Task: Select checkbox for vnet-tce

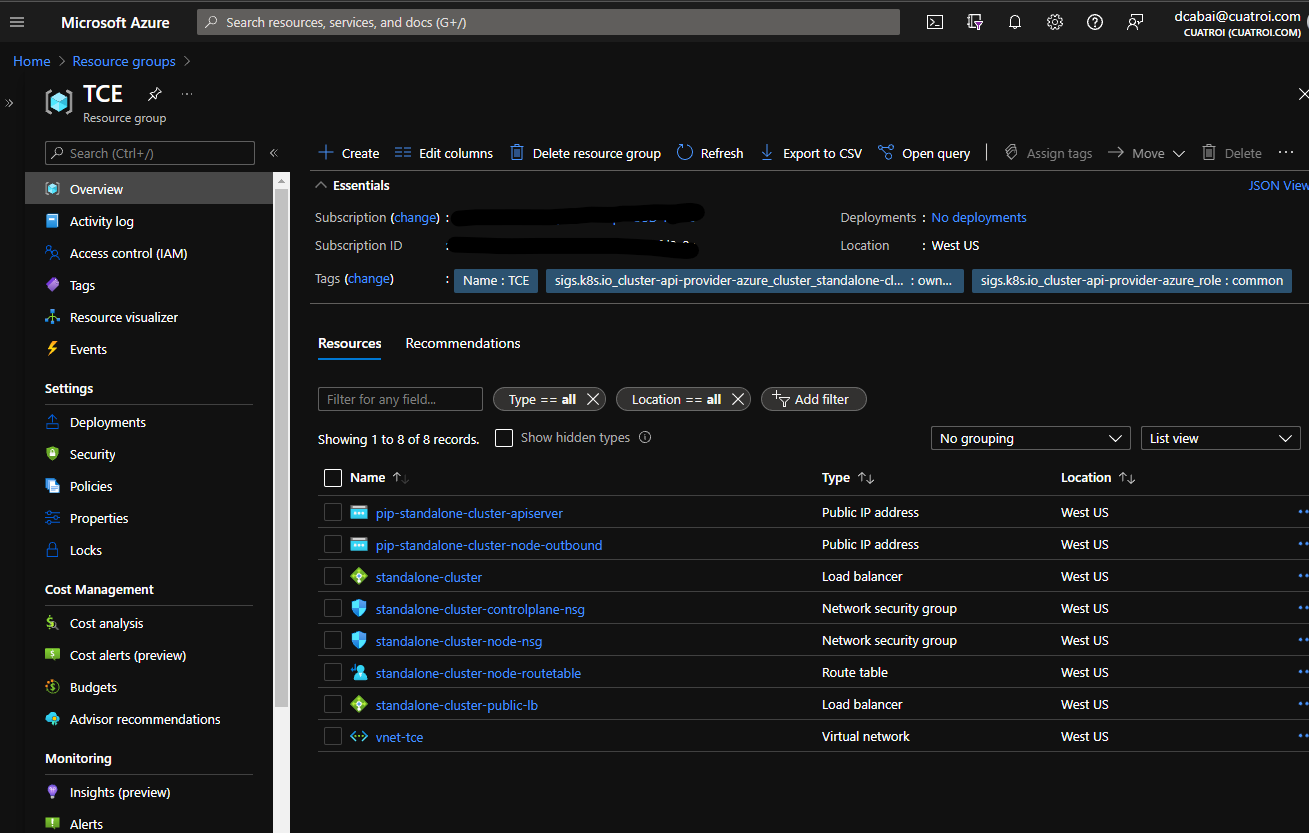Action: pos(333,737)
